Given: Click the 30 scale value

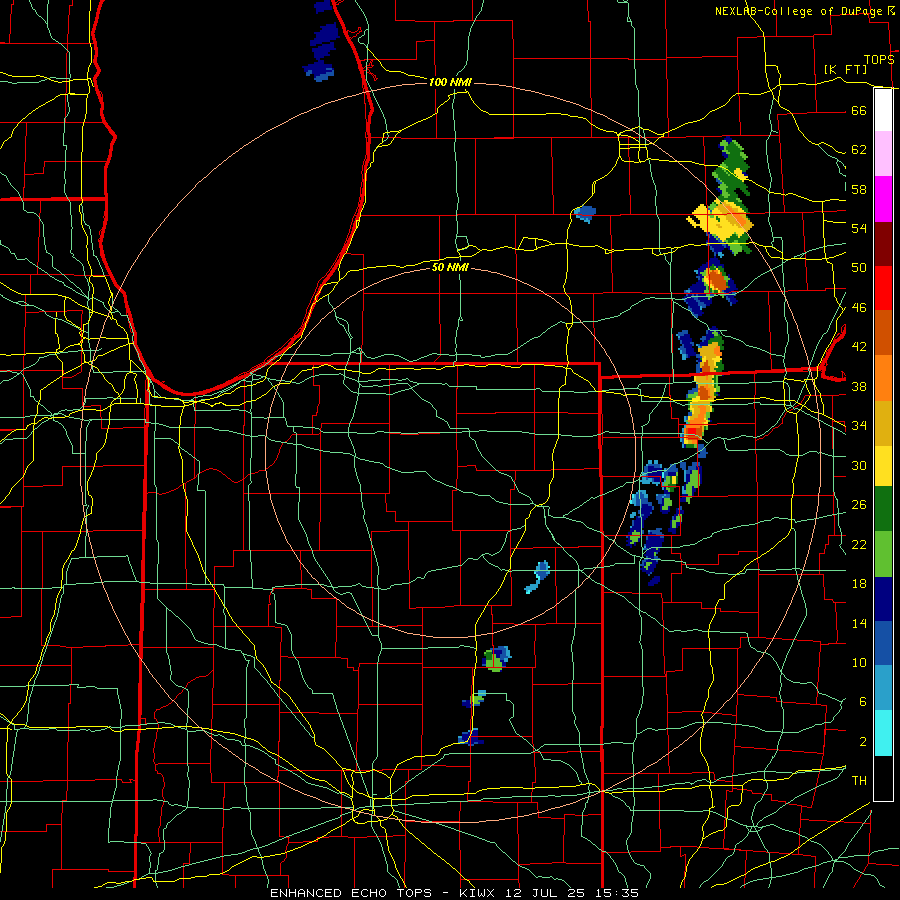Looking at the screenshot, I should [859, 465].
